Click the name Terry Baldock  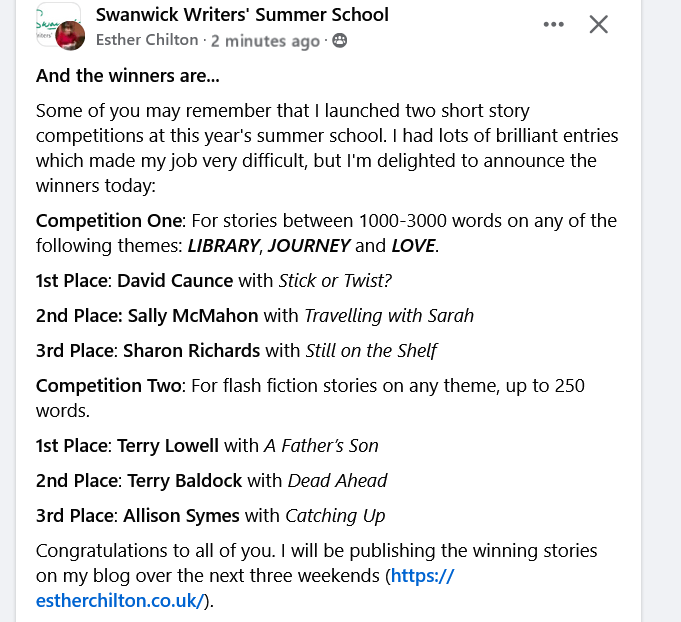click(x=184, y=480)
